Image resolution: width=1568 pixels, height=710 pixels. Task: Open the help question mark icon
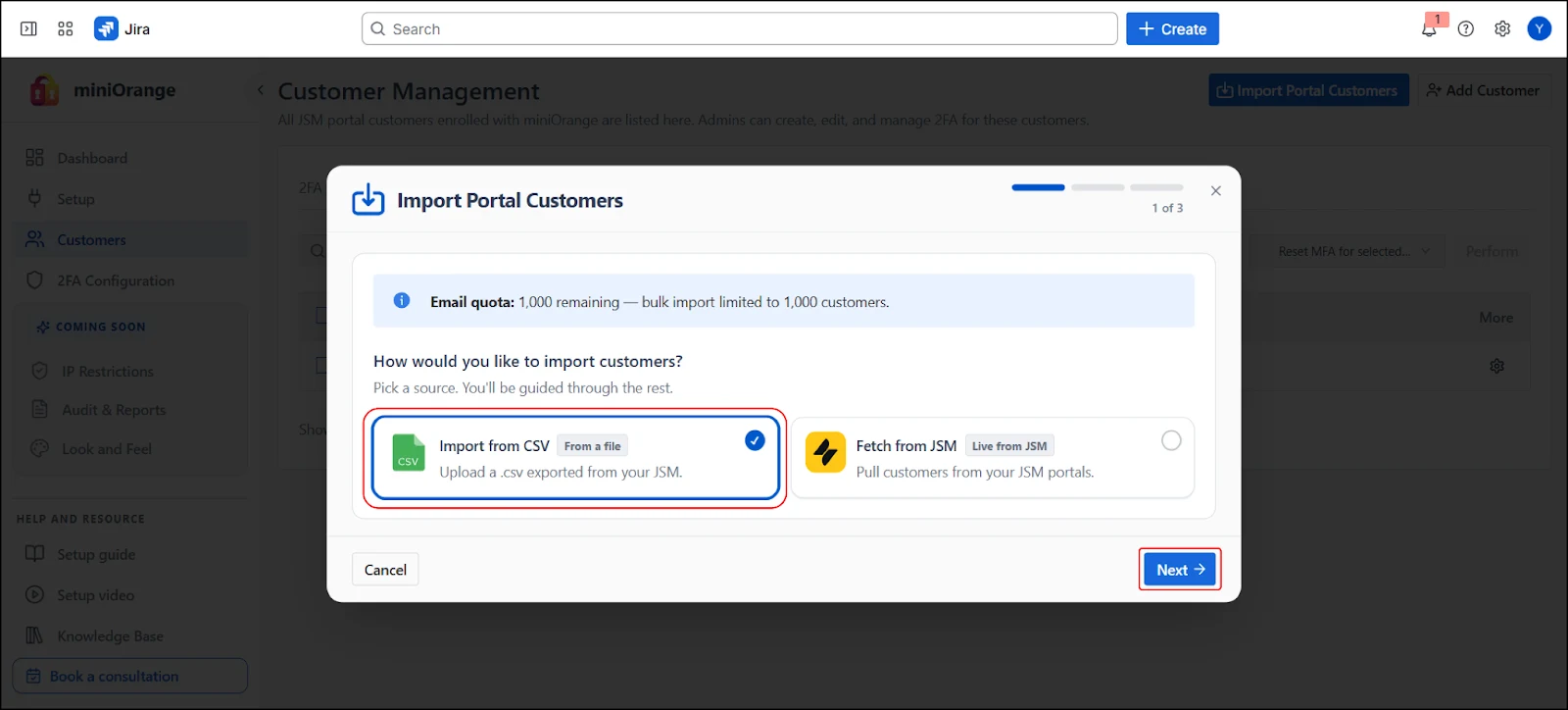coord(1466,28)
